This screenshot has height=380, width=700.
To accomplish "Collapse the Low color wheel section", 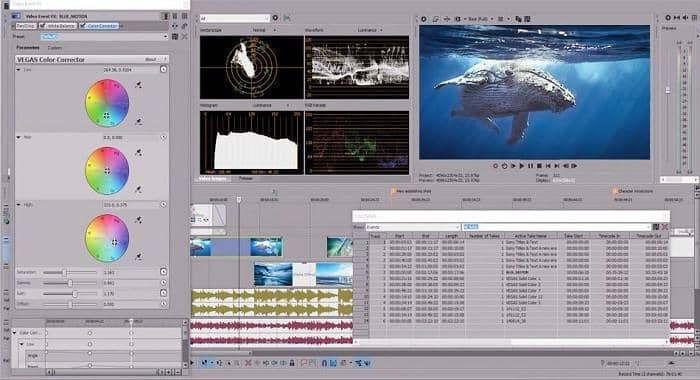I will point(18,70).
